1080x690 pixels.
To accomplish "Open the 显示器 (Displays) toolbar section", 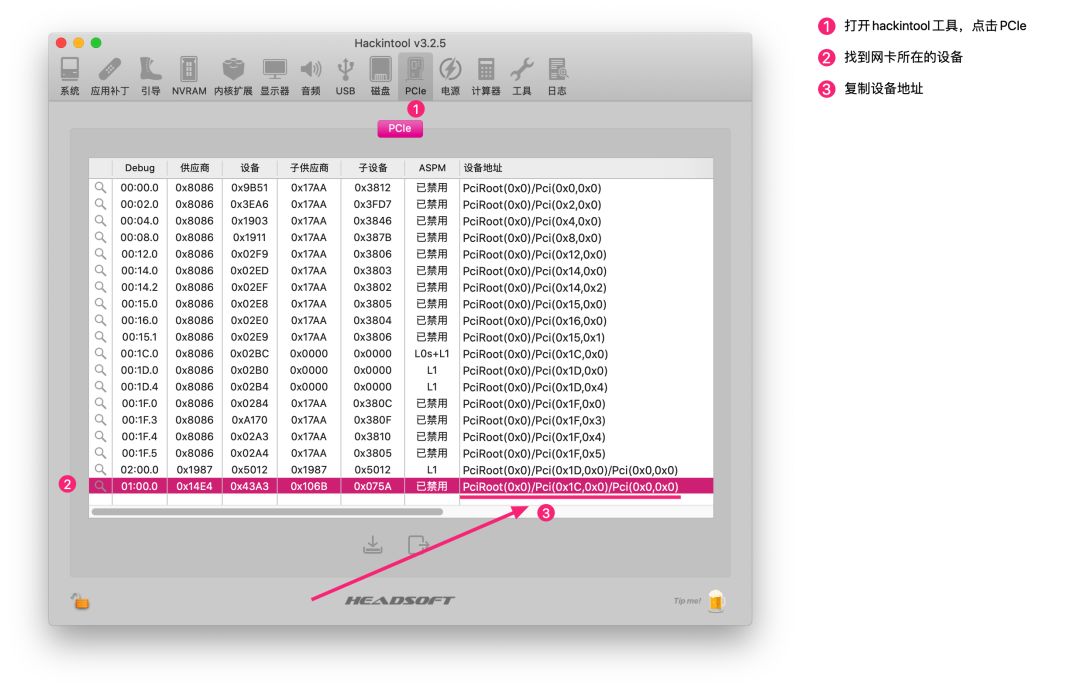I will coord(274,76).
